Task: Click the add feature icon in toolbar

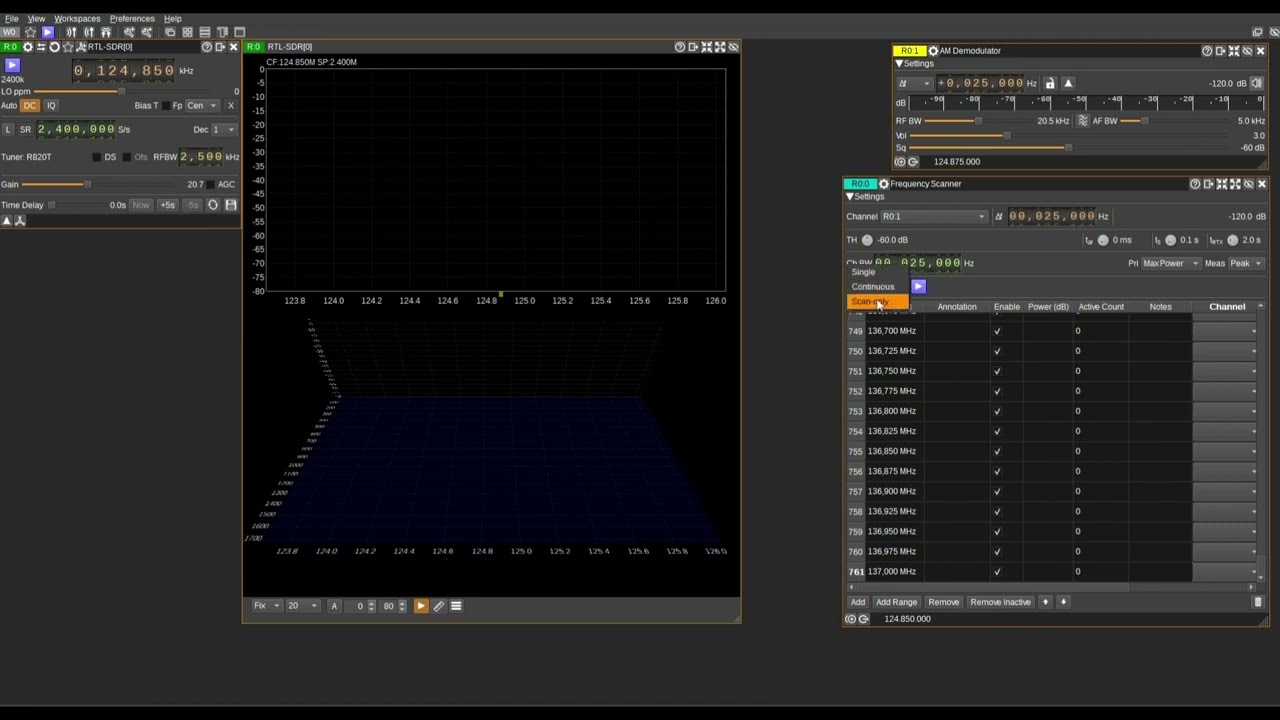Action: pyautogui.click(x=129, y=32)
